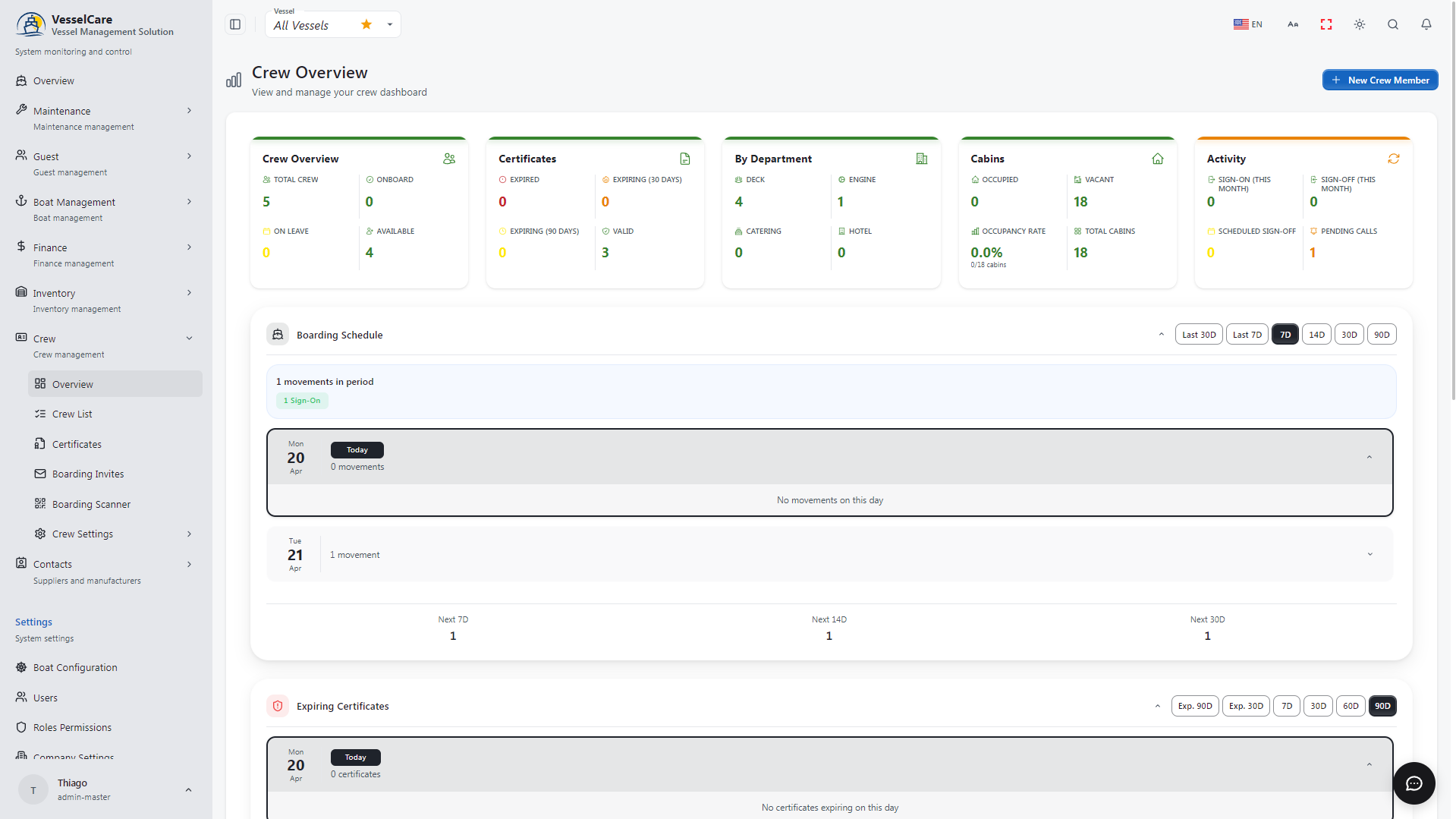Open notifications bell
1456x819 pixels.
click(1426, 24)
